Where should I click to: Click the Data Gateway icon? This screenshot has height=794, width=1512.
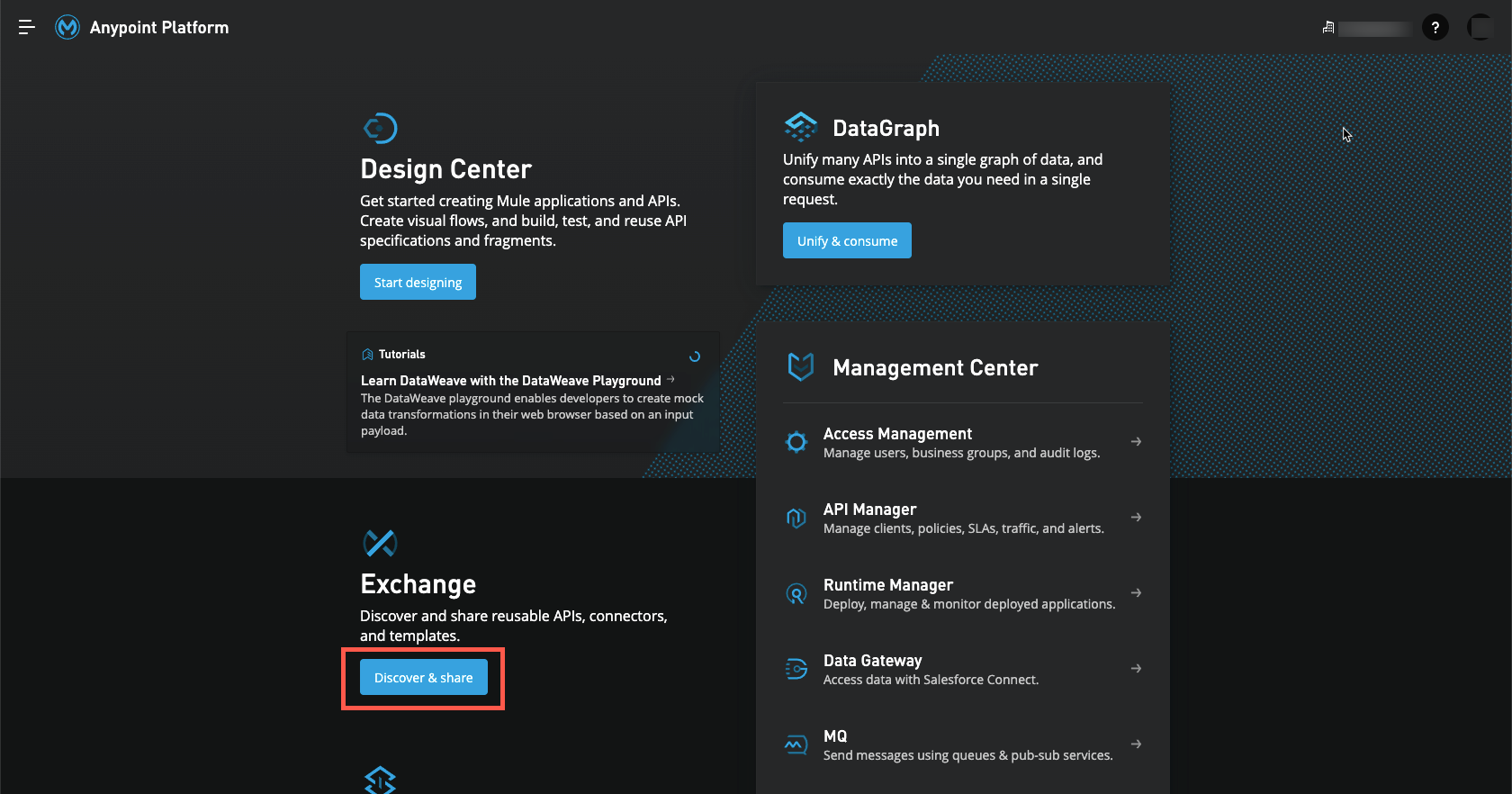tap(796, 669)
